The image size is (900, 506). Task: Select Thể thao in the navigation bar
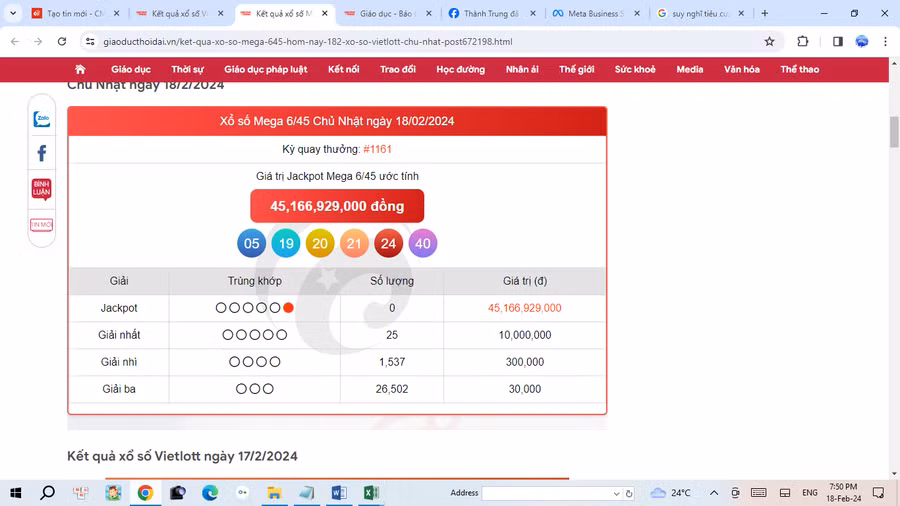click(x=799, y=70)
